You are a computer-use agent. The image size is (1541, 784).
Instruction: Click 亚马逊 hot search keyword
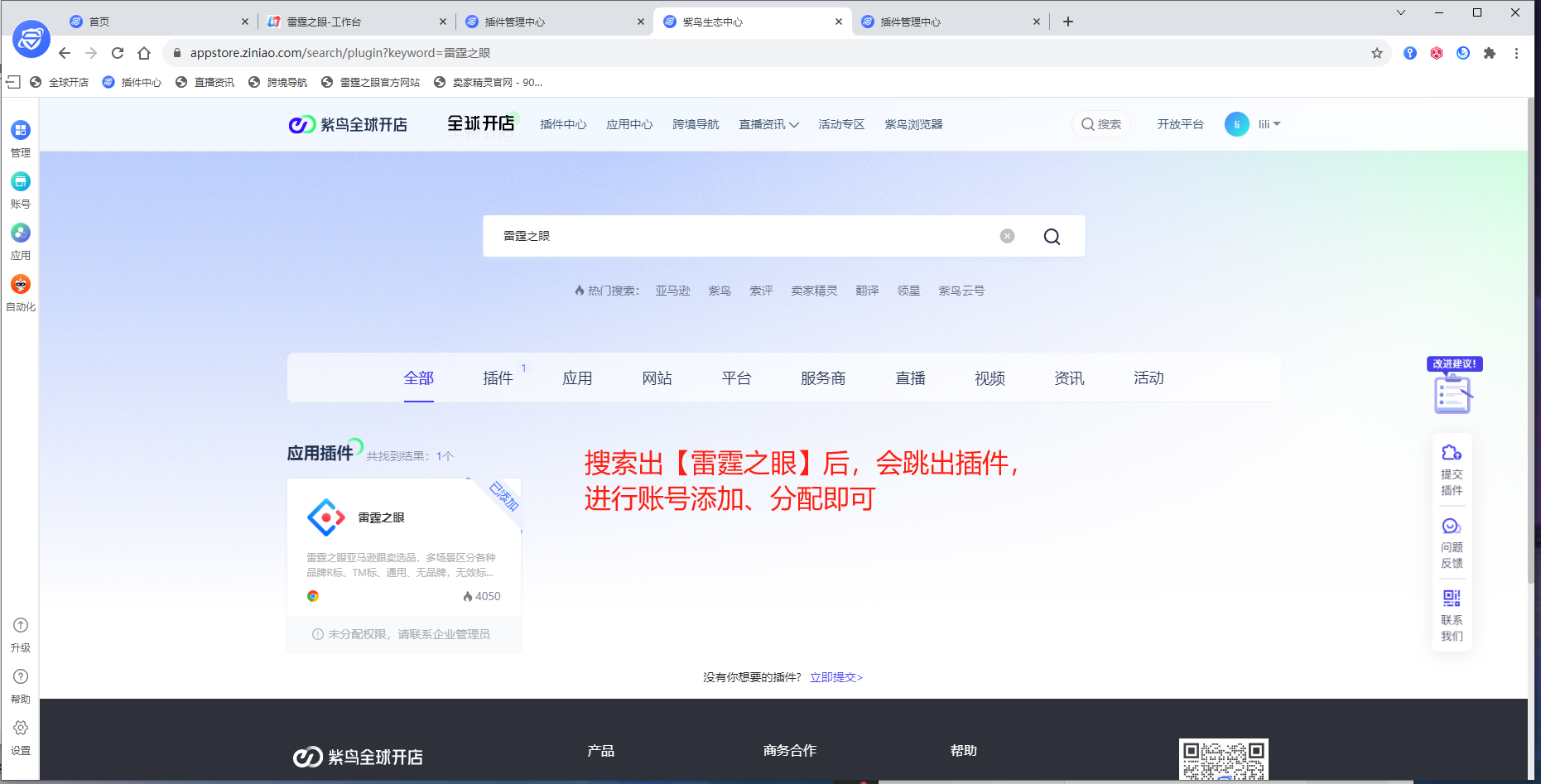click(672, 291)
